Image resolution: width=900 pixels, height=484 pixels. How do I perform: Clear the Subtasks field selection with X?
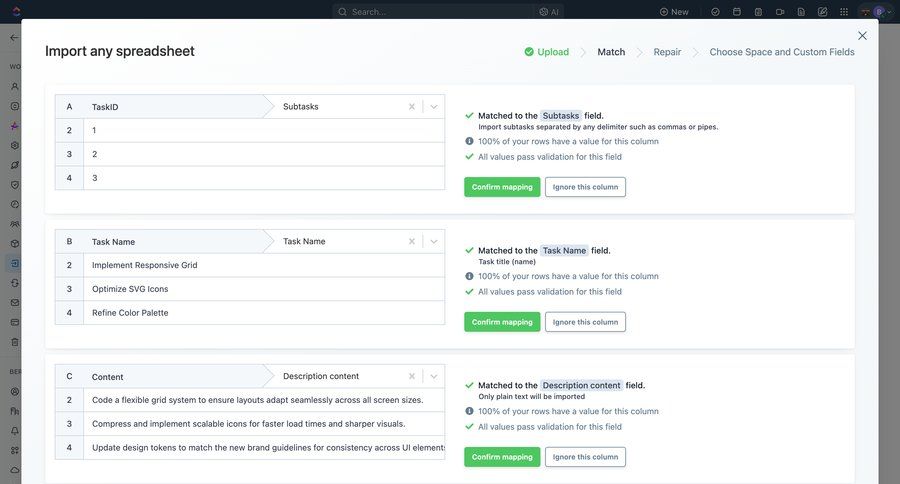tap(412, 107)
